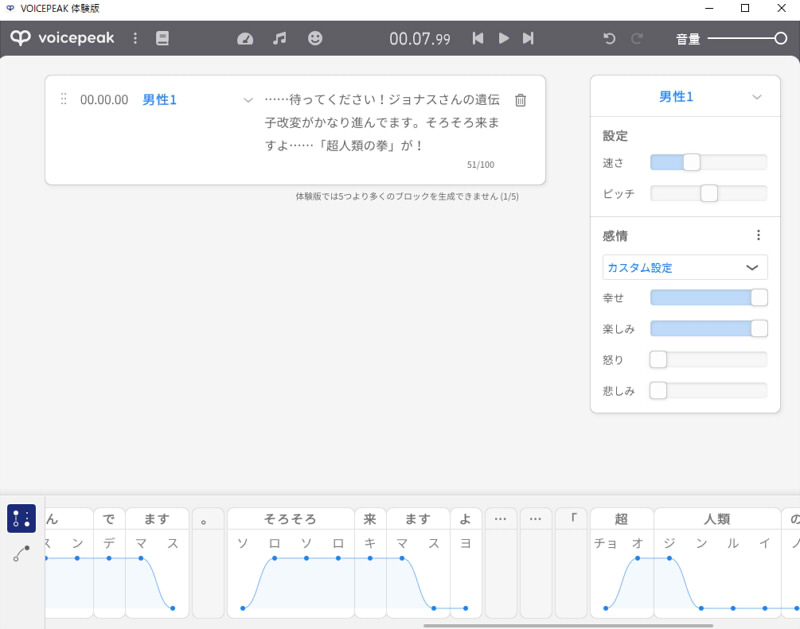
Task: Close the VOICEPEAK window
Action: (781, 8)
